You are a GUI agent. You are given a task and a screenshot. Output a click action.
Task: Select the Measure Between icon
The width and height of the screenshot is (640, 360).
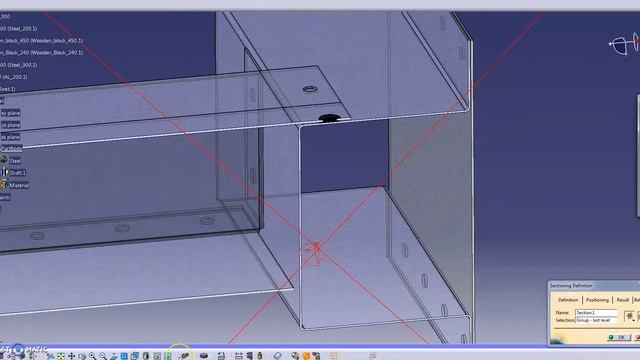tap(238, 356)
